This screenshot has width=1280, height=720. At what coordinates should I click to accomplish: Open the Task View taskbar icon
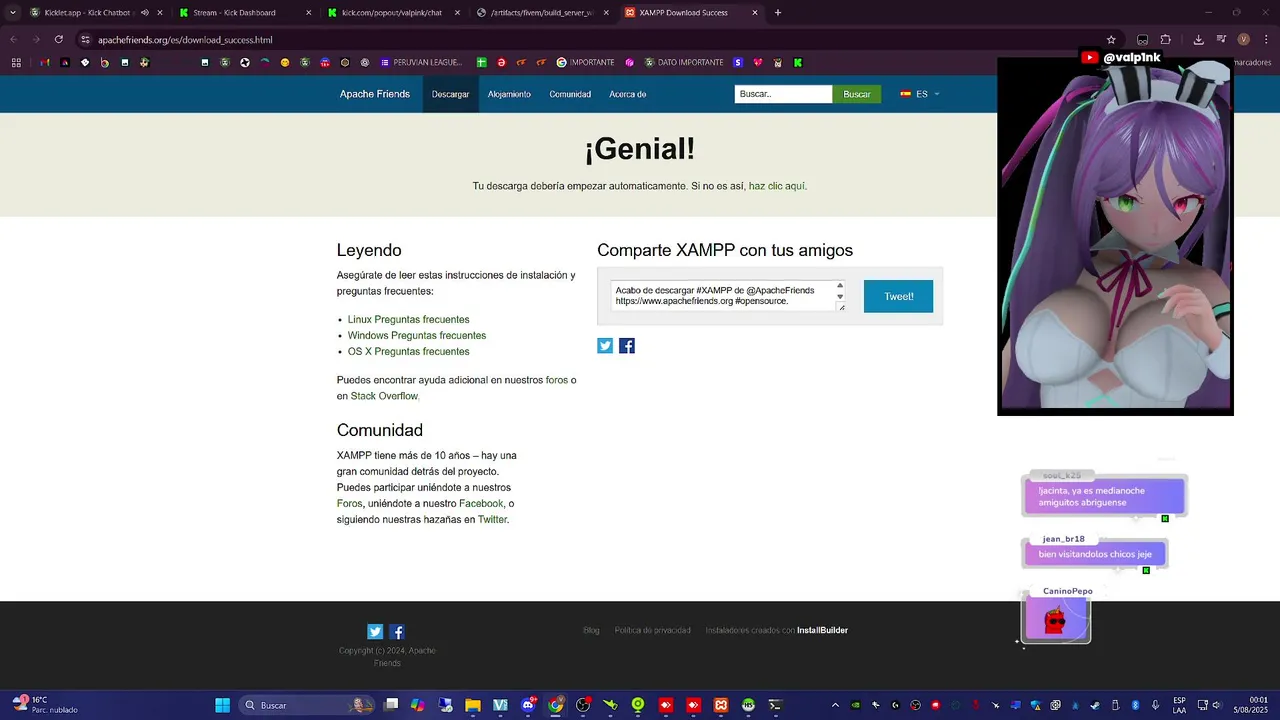tap(391, 705)
